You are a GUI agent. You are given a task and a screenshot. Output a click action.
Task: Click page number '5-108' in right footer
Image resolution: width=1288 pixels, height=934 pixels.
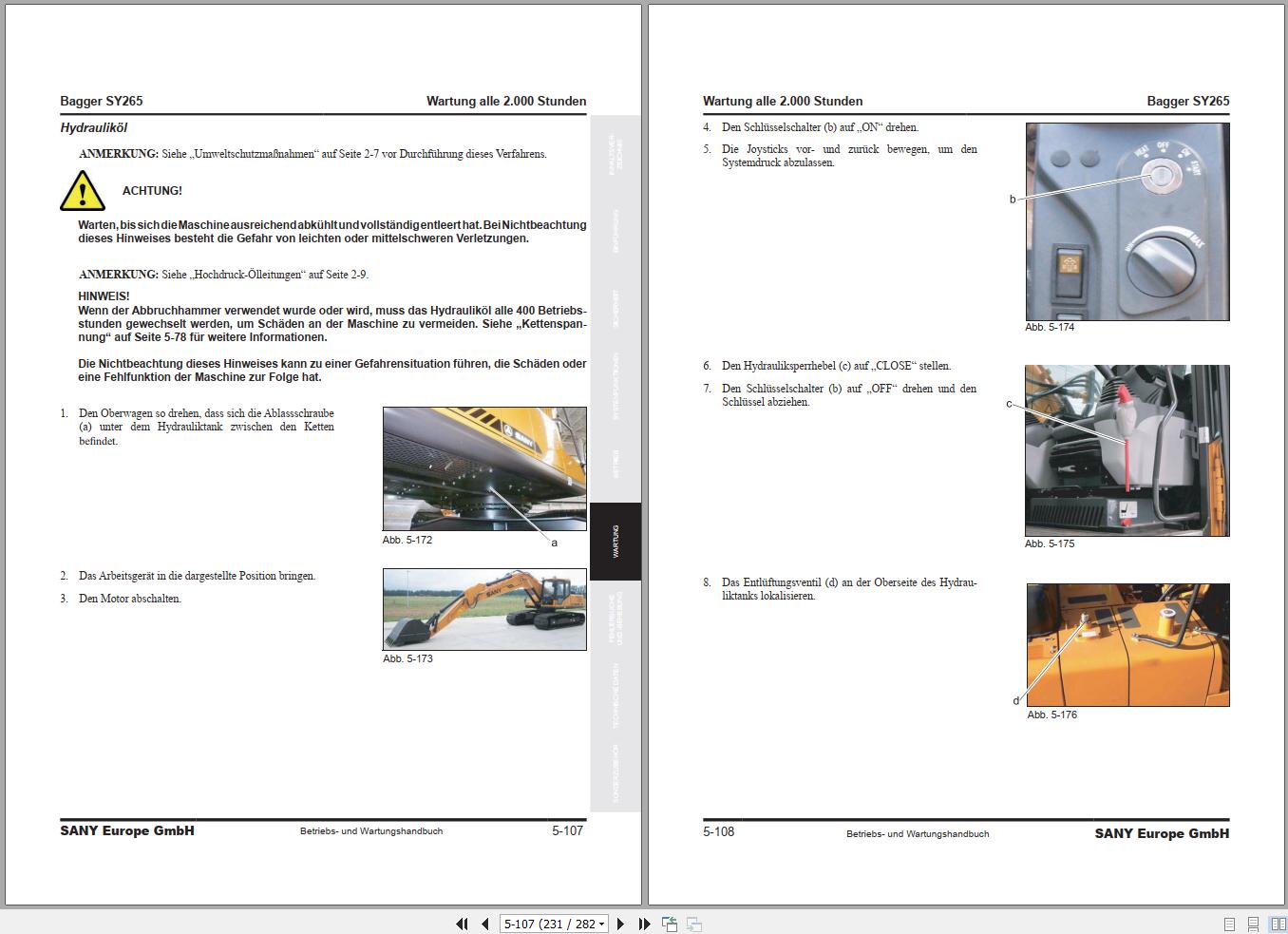coord(719,831)
